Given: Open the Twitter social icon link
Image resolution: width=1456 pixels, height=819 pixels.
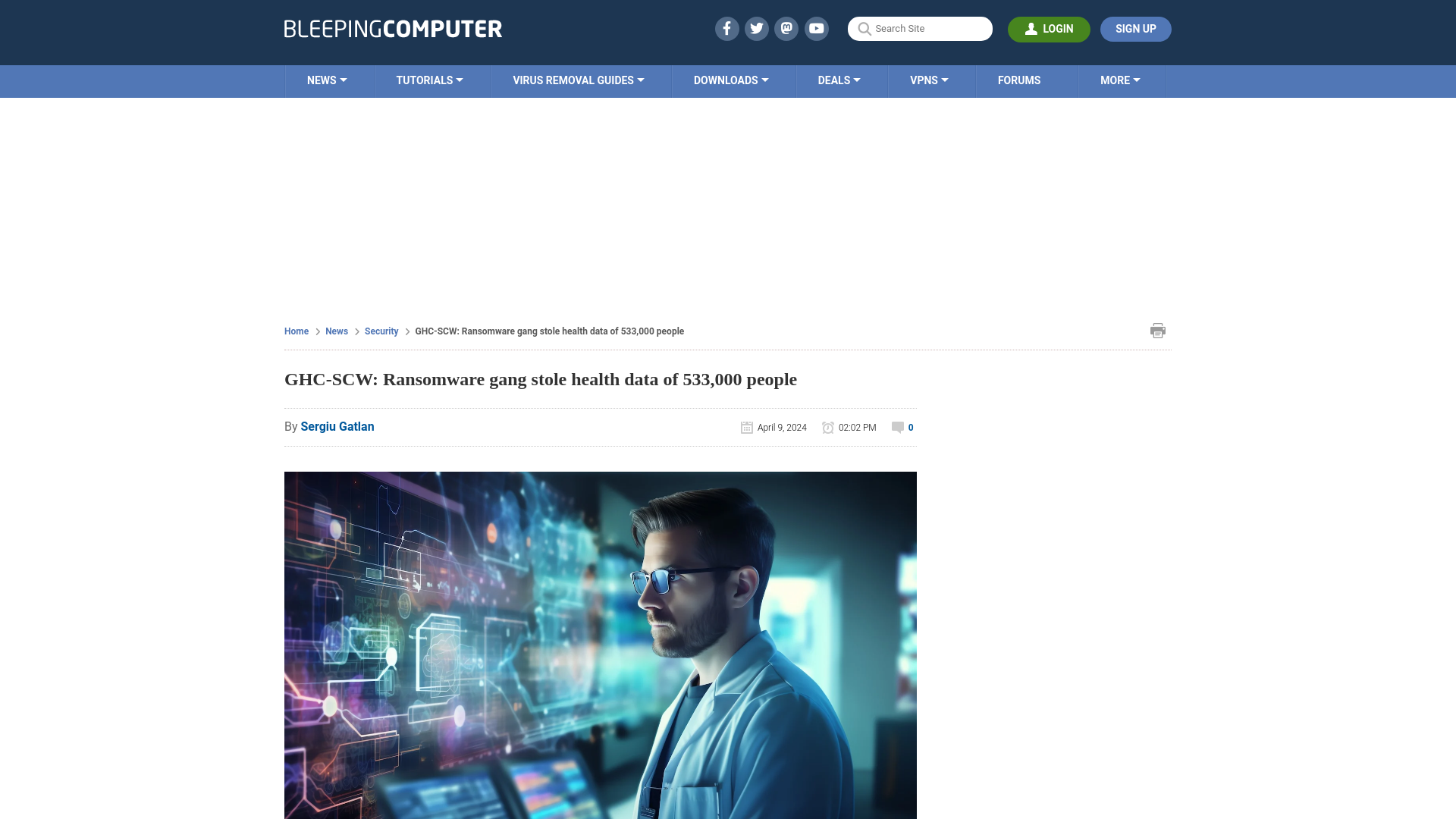Looking at the screenshot, I should pyautogui.click(x=757, y=28).
